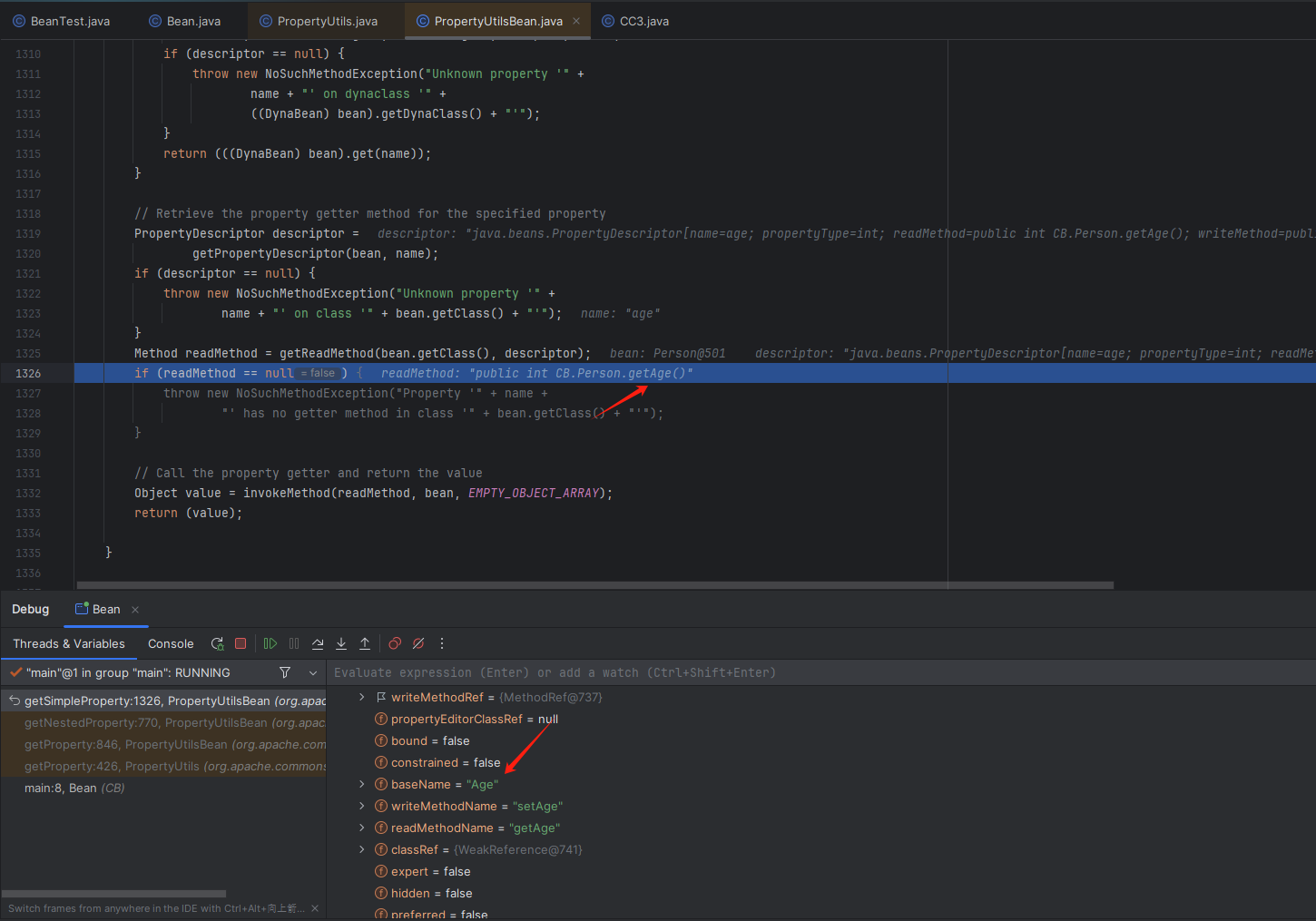Dismiss the switch frames hint

[x=315, y=908]
